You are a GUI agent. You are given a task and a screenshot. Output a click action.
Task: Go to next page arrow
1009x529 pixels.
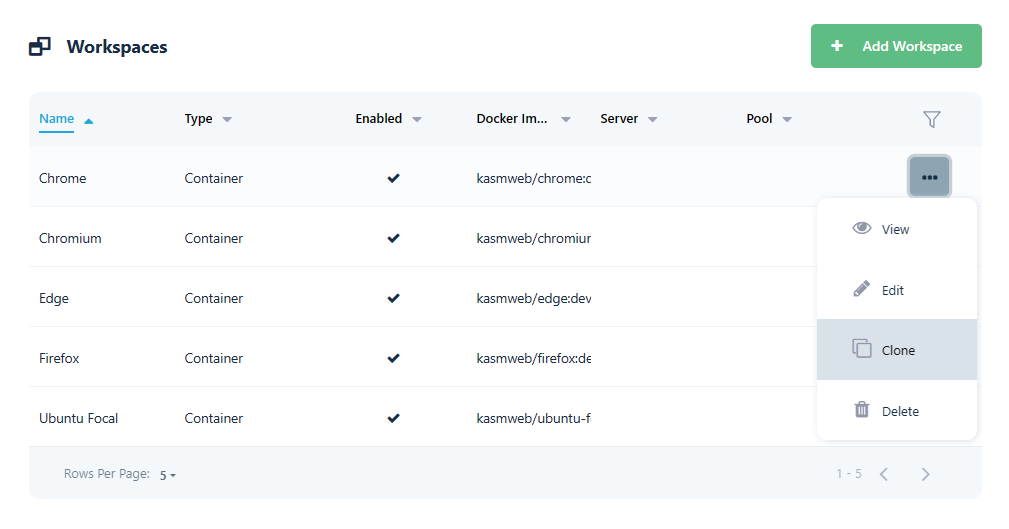click(925, 474)
